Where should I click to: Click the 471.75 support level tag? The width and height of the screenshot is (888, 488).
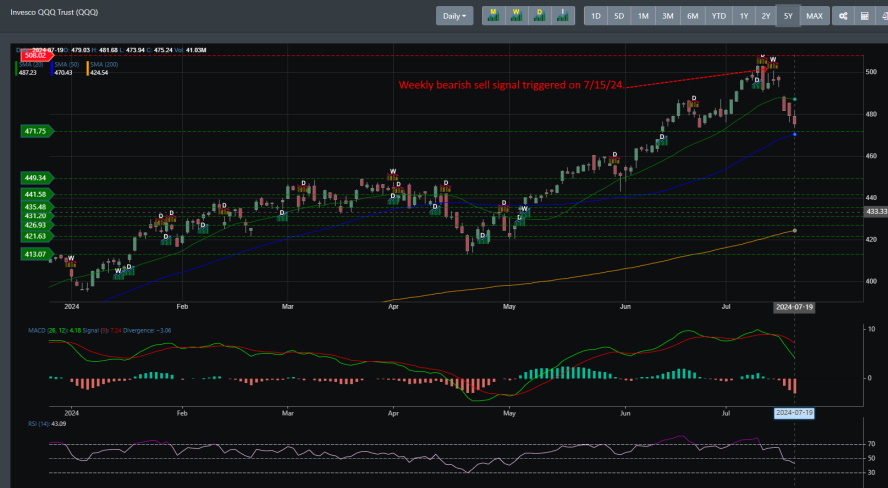(36, 131)
